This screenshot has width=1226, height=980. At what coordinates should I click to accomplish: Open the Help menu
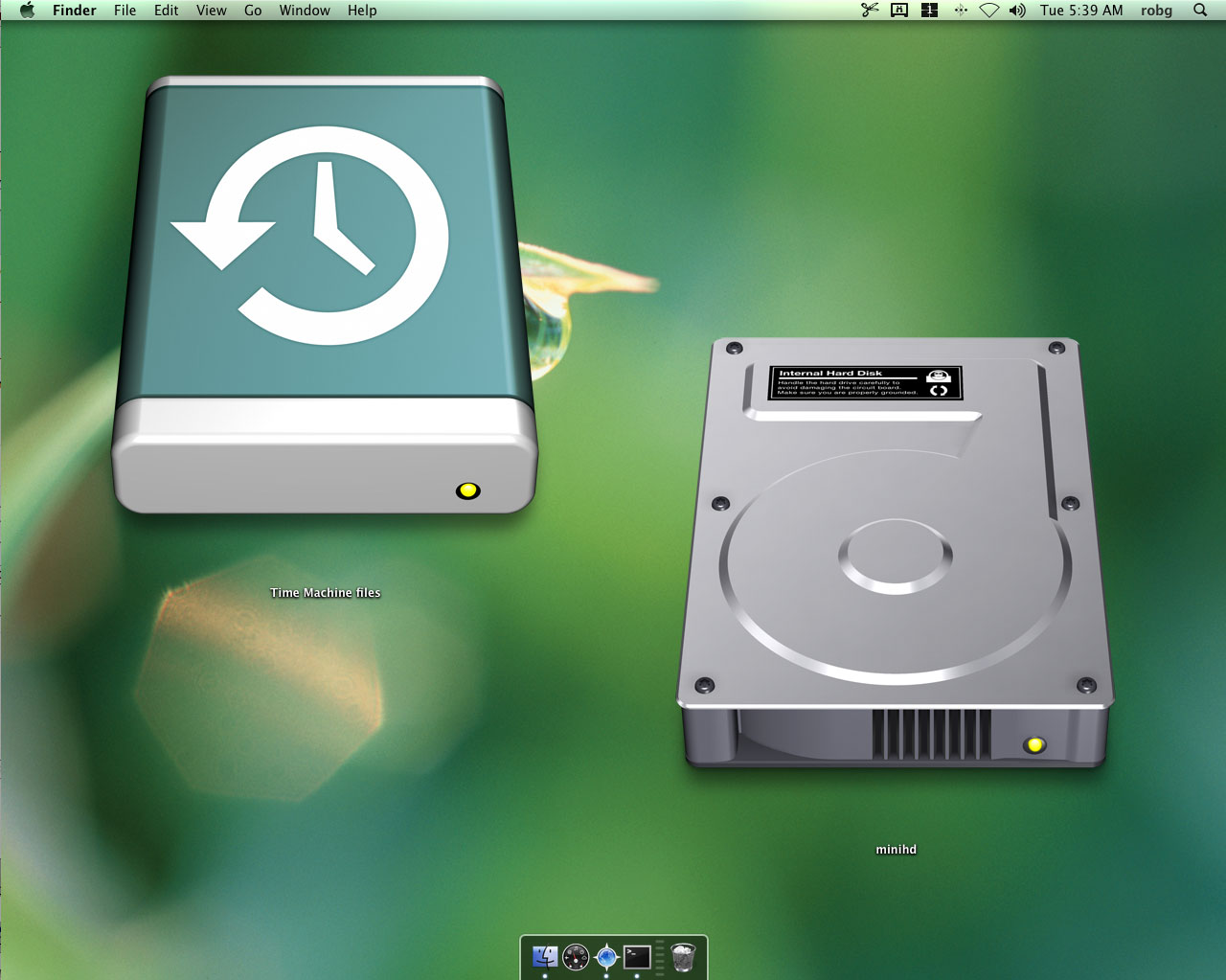pos(362,11)
